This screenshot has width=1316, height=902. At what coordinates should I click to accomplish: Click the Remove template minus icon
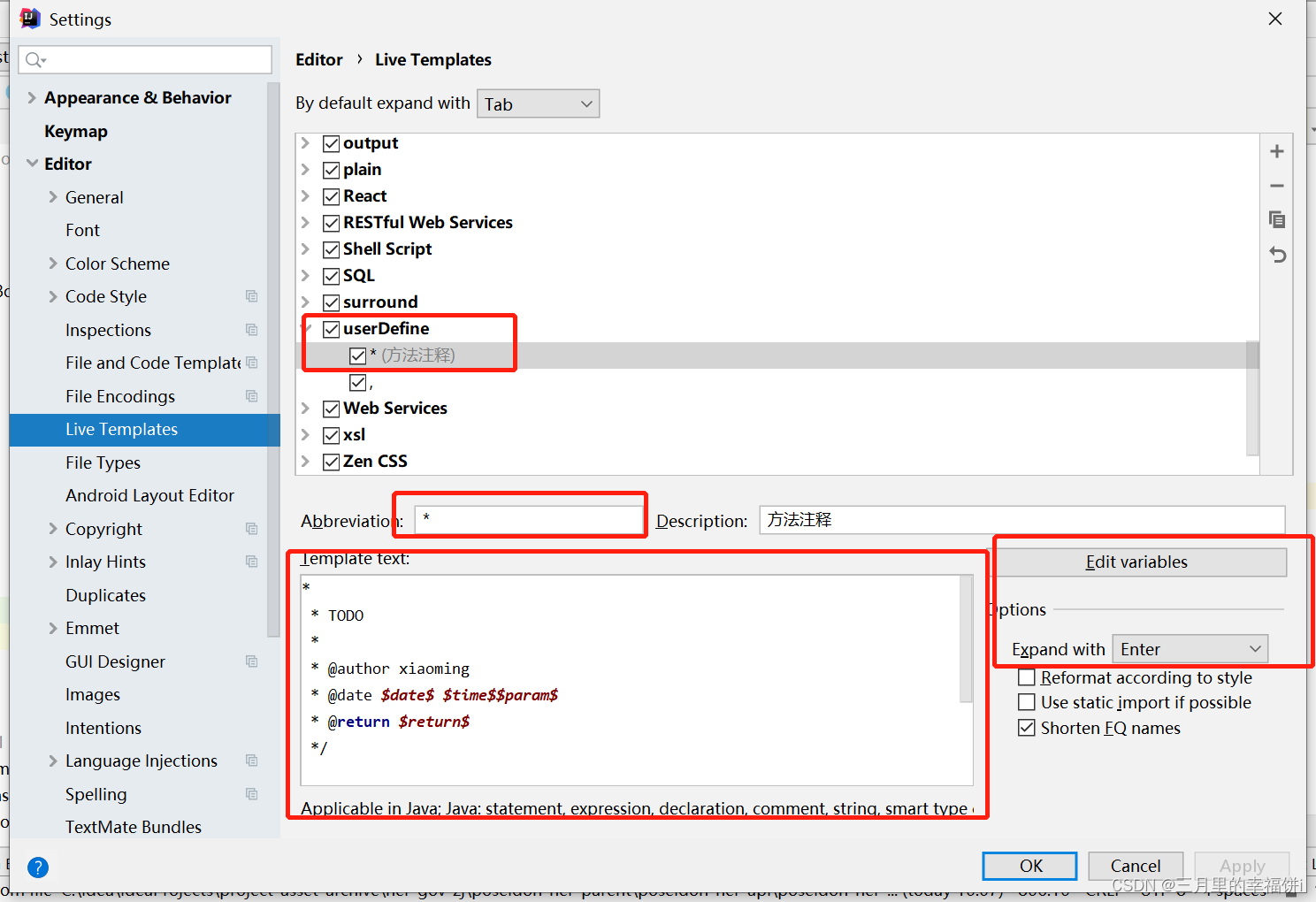click(1276, 186)
